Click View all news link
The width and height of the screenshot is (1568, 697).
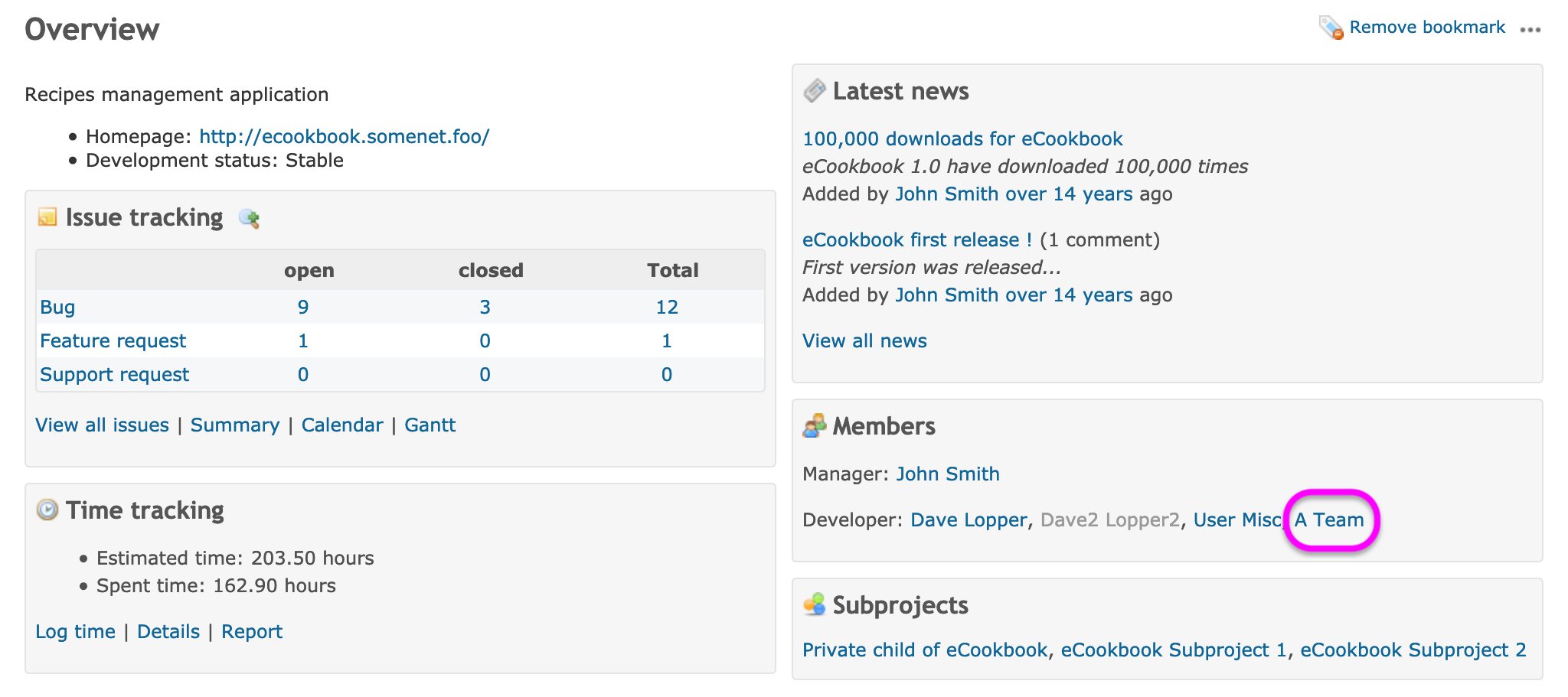(864, 340)
